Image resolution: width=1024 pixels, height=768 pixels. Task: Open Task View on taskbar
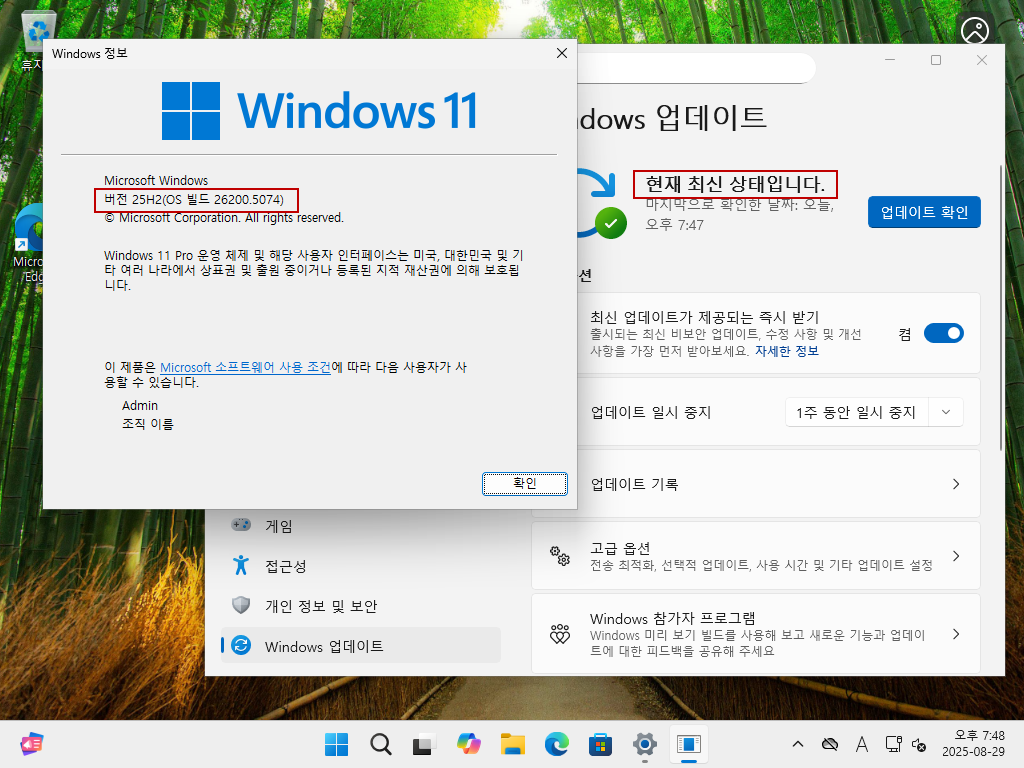point(424,744)
